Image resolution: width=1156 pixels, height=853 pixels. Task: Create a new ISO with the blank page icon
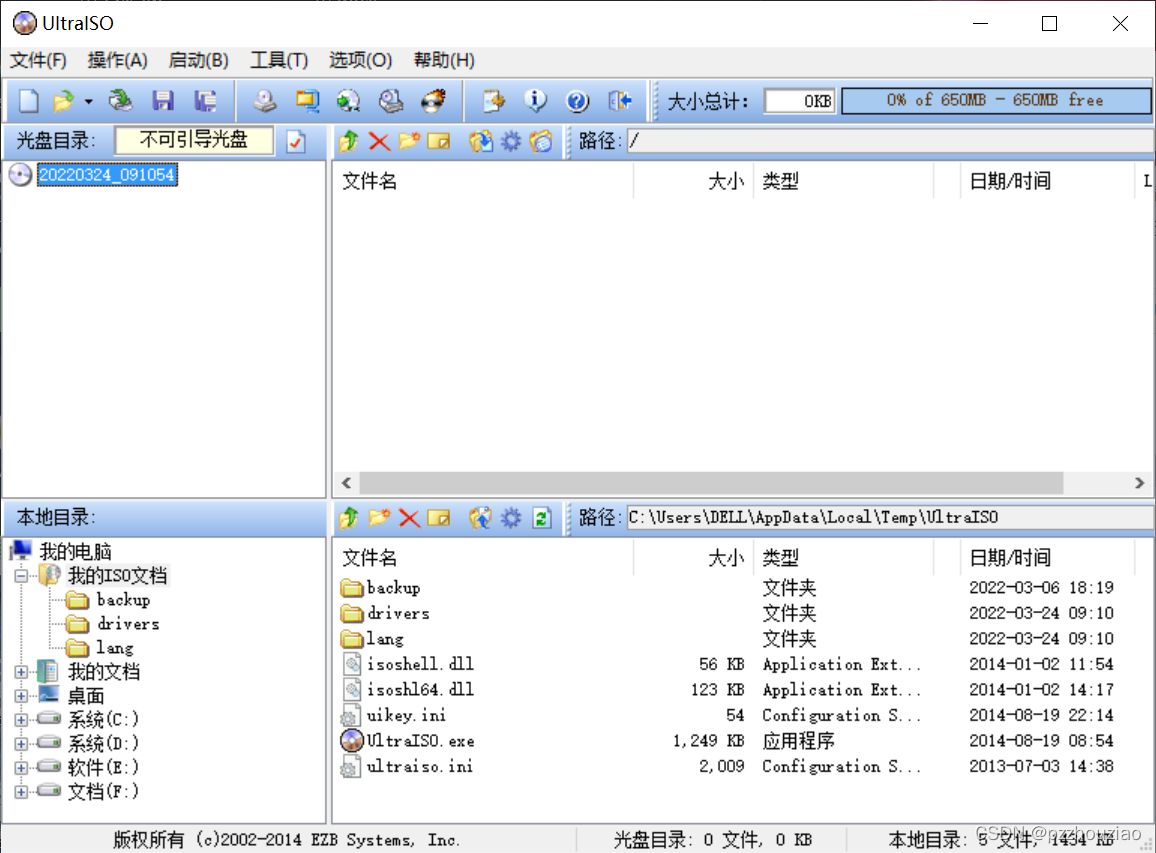[29, 100]
